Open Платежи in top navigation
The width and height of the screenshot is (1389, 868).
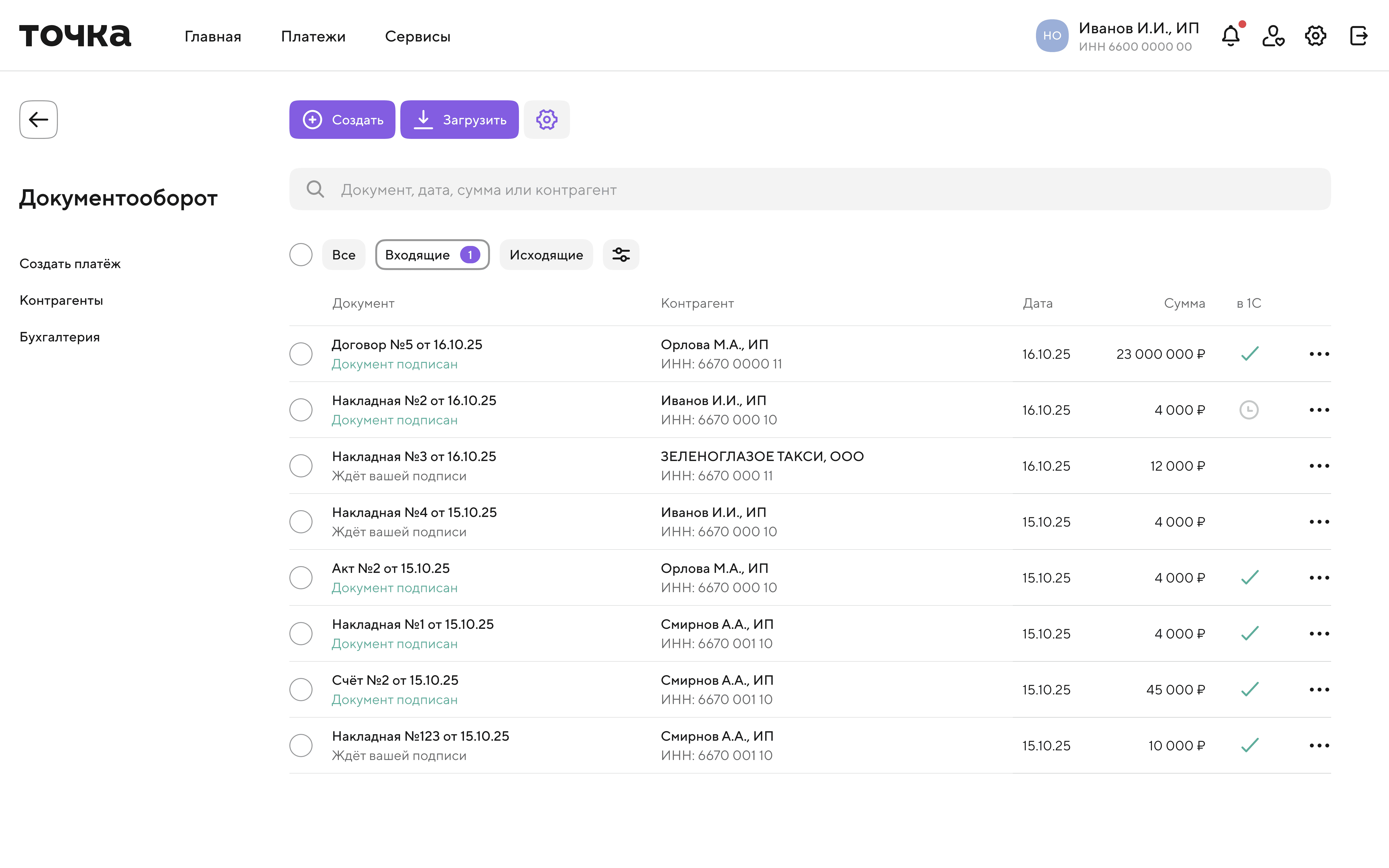313,36
